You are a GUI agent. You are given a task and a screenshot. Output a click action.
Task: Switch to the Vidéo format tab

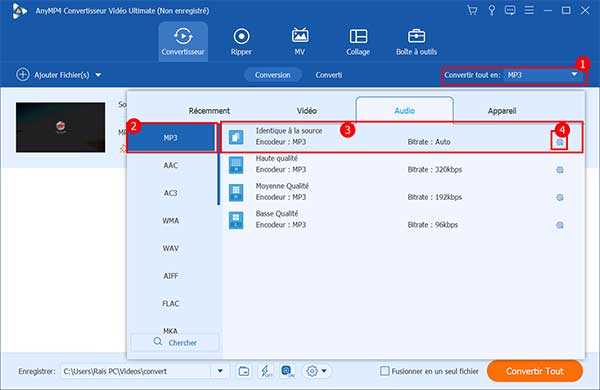coord(307,111)
